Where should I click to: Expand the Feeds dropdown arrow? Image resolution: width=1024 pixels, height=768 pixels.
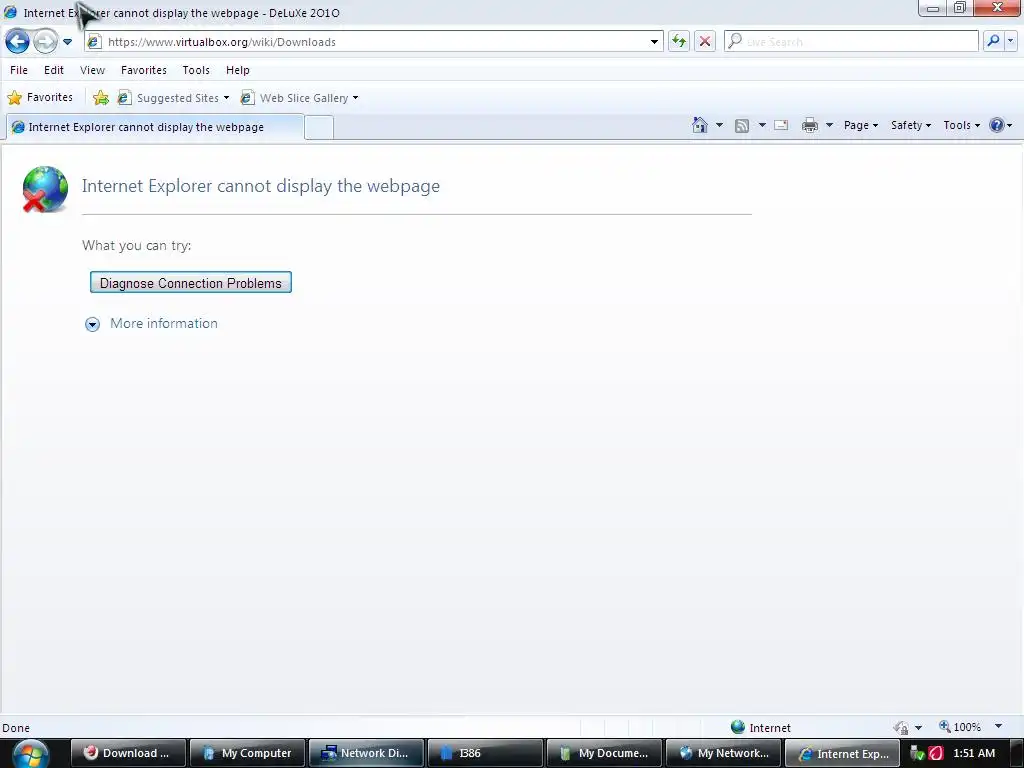pos(762,125)
